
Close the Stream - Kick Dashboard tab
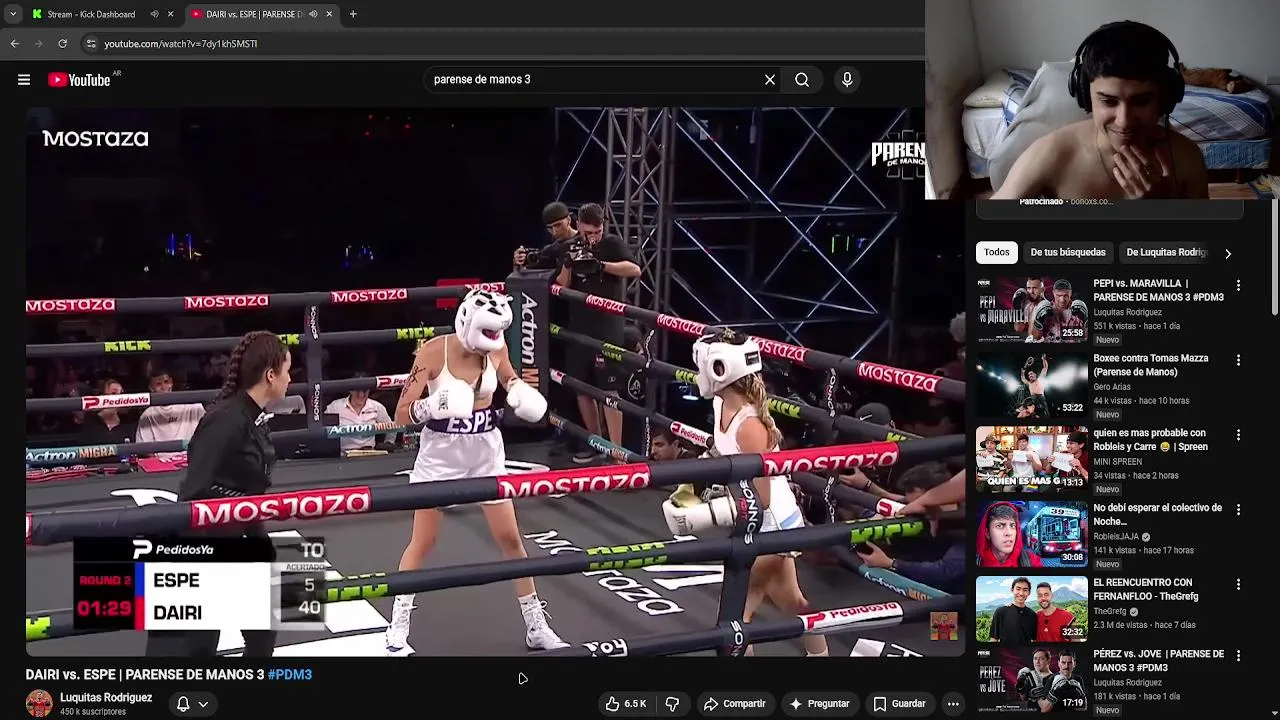(170, 14)
